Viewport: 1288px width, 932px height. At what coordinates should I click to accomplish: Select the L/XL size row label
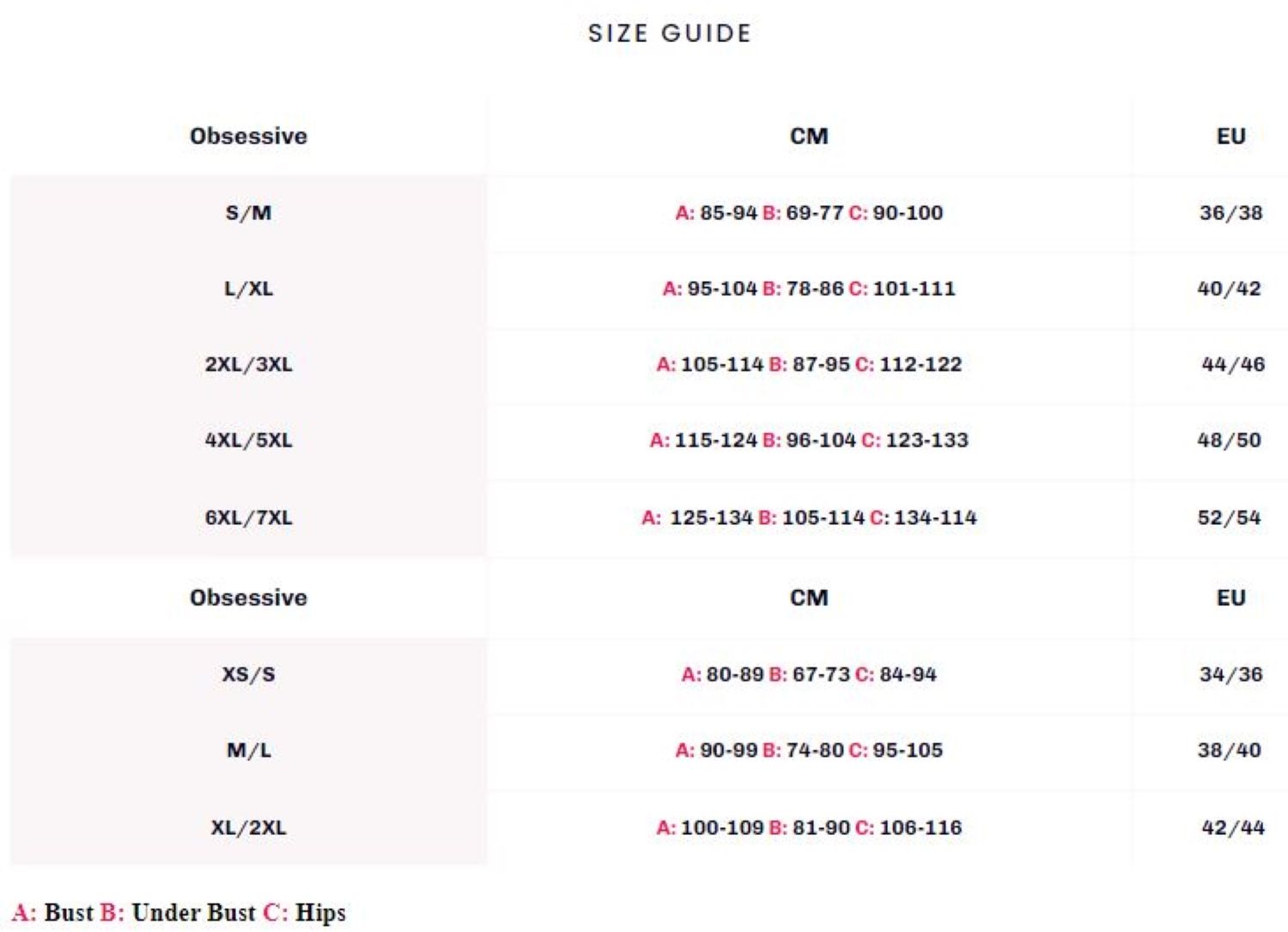(x=248, y=289)
